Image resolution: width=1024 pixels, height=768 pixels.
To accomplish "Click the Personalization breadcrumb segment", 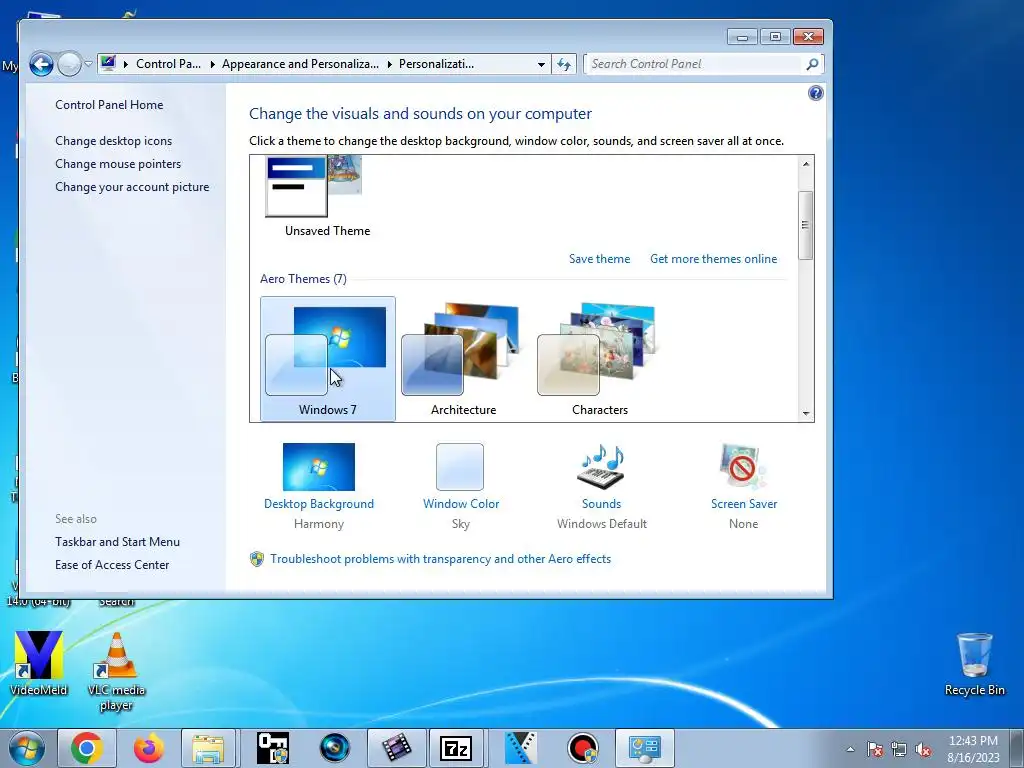I will click(436, 64).
